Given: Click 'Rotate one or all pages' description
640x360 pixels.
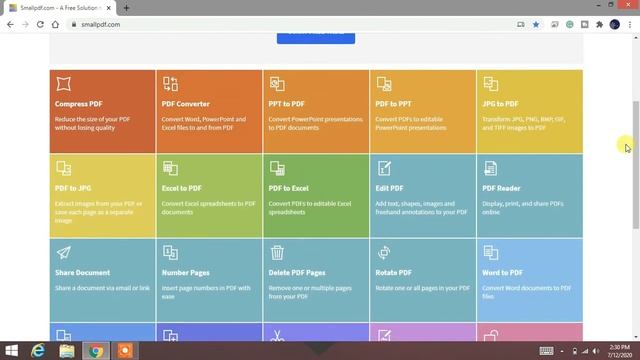Looking at the screenshot, I should (x=422, y=288).
